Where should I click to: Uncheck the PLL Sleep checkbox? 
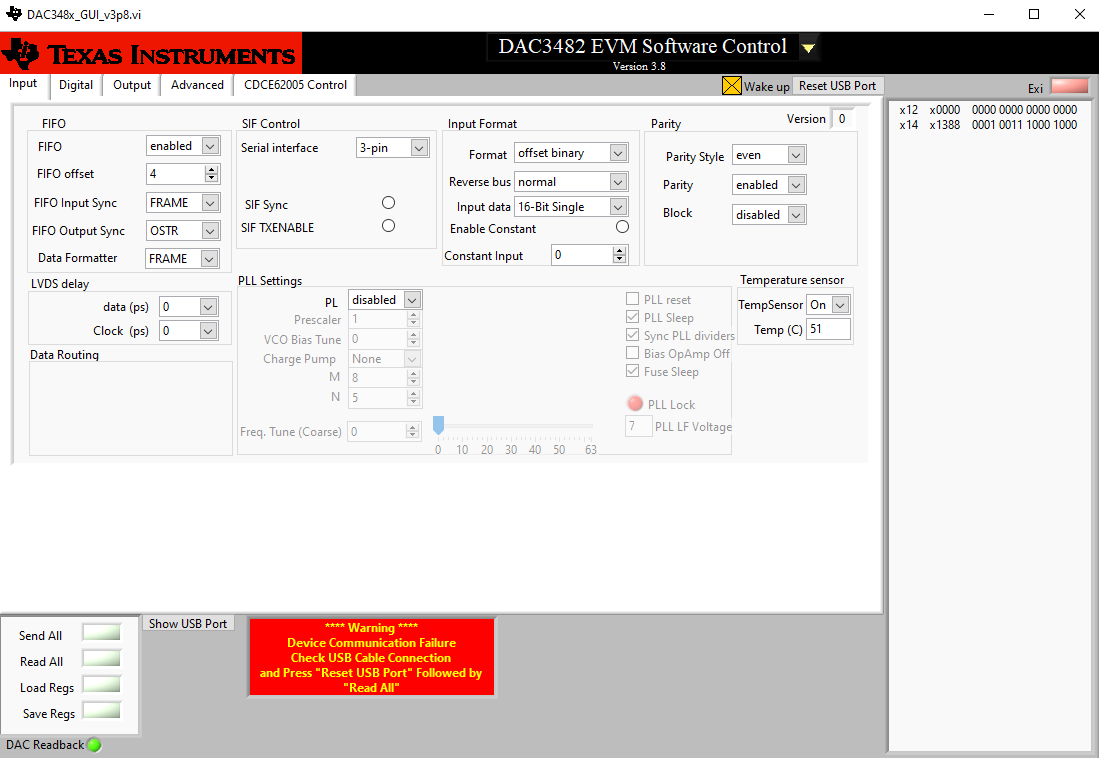[x=632, y=317]
